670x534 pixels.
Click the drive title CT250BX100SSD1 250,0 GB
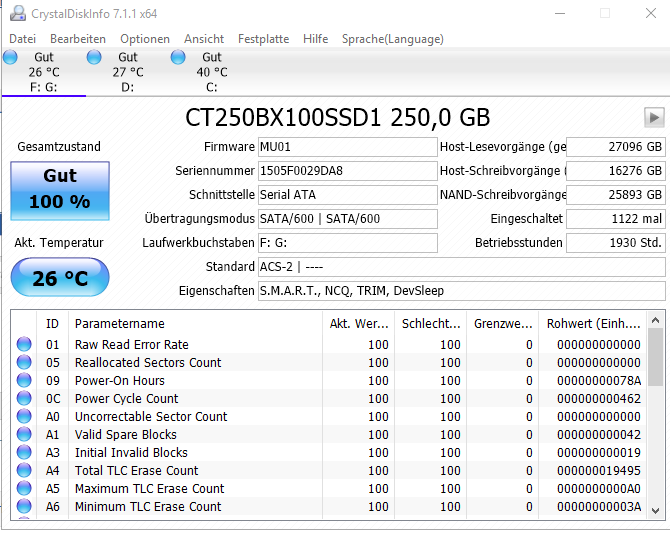pos(337,117)
